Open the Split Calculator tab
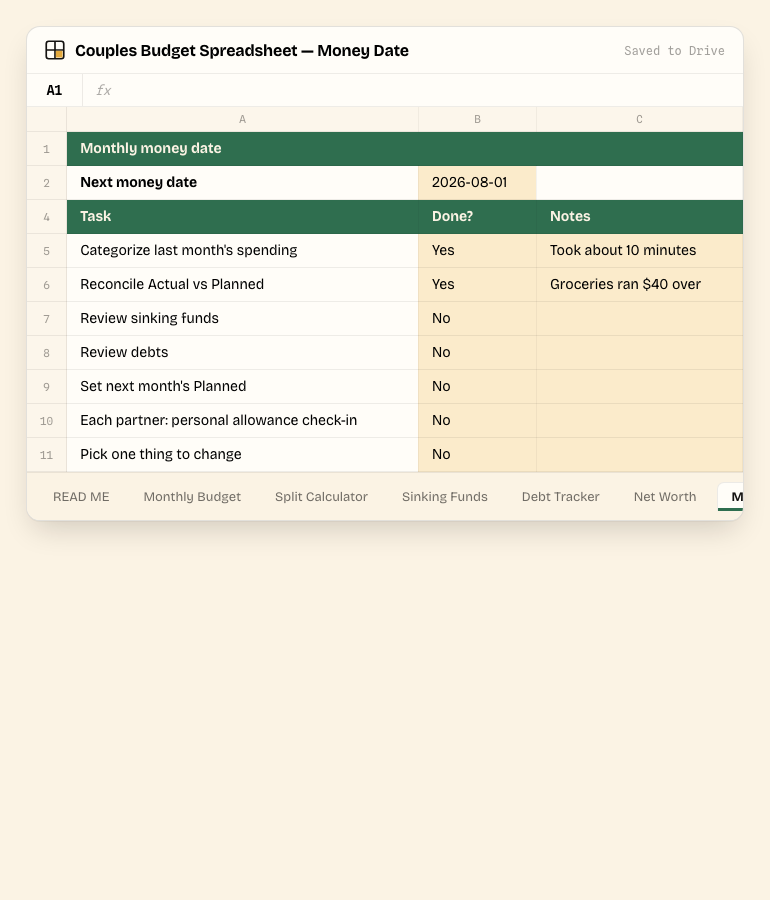 (x=321, y=496)
